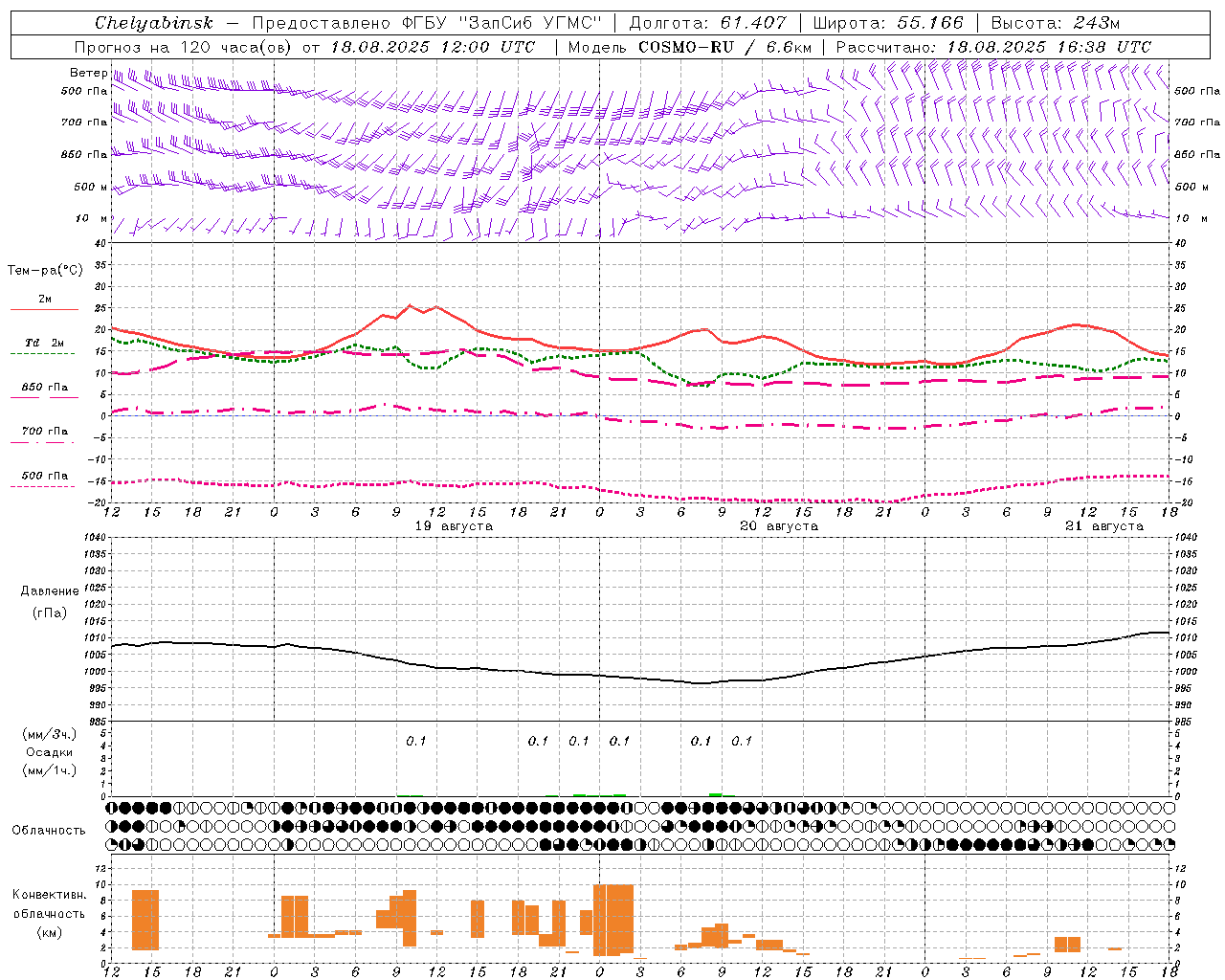Screen dimensions: 1225x980
Task: Click the dotted line sample under 500 гПа legend
Action: pyautogui.click(x=42, y=486)
